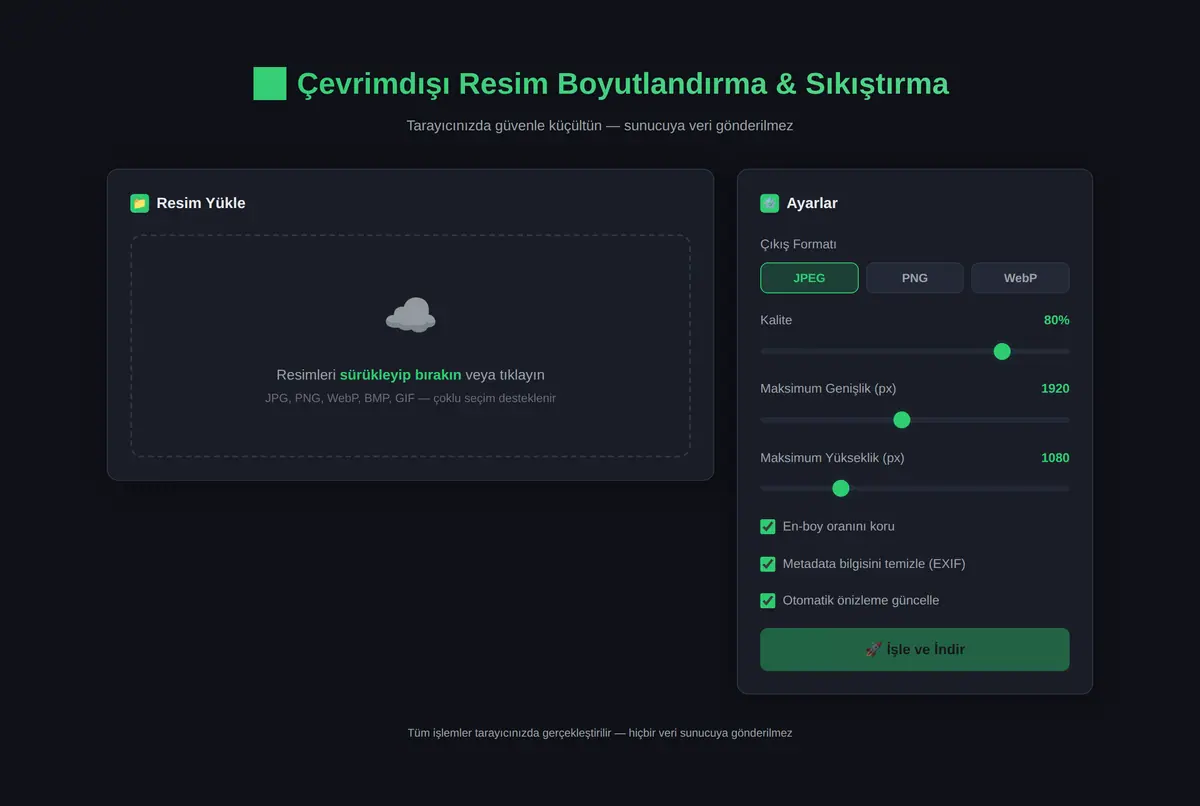Click the page title 'Çevrimdışı Resim Boyutlandırma & Sıkıştırma'
Image resolution: width=1200 pixels, height=806 pixels.
(x=622, y=84)
